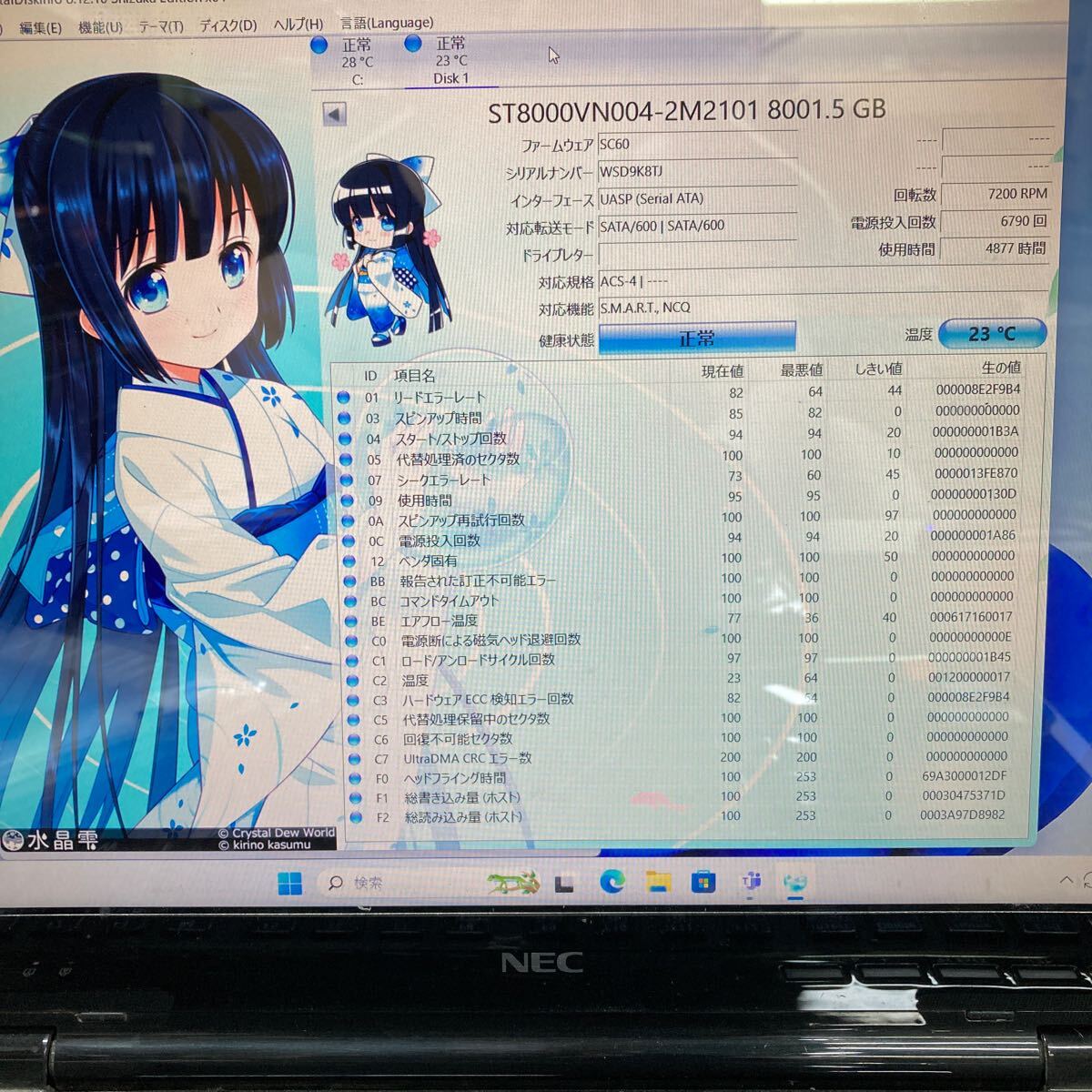Click the SATA/600 transfer mode field

click(x=697, y=226)
